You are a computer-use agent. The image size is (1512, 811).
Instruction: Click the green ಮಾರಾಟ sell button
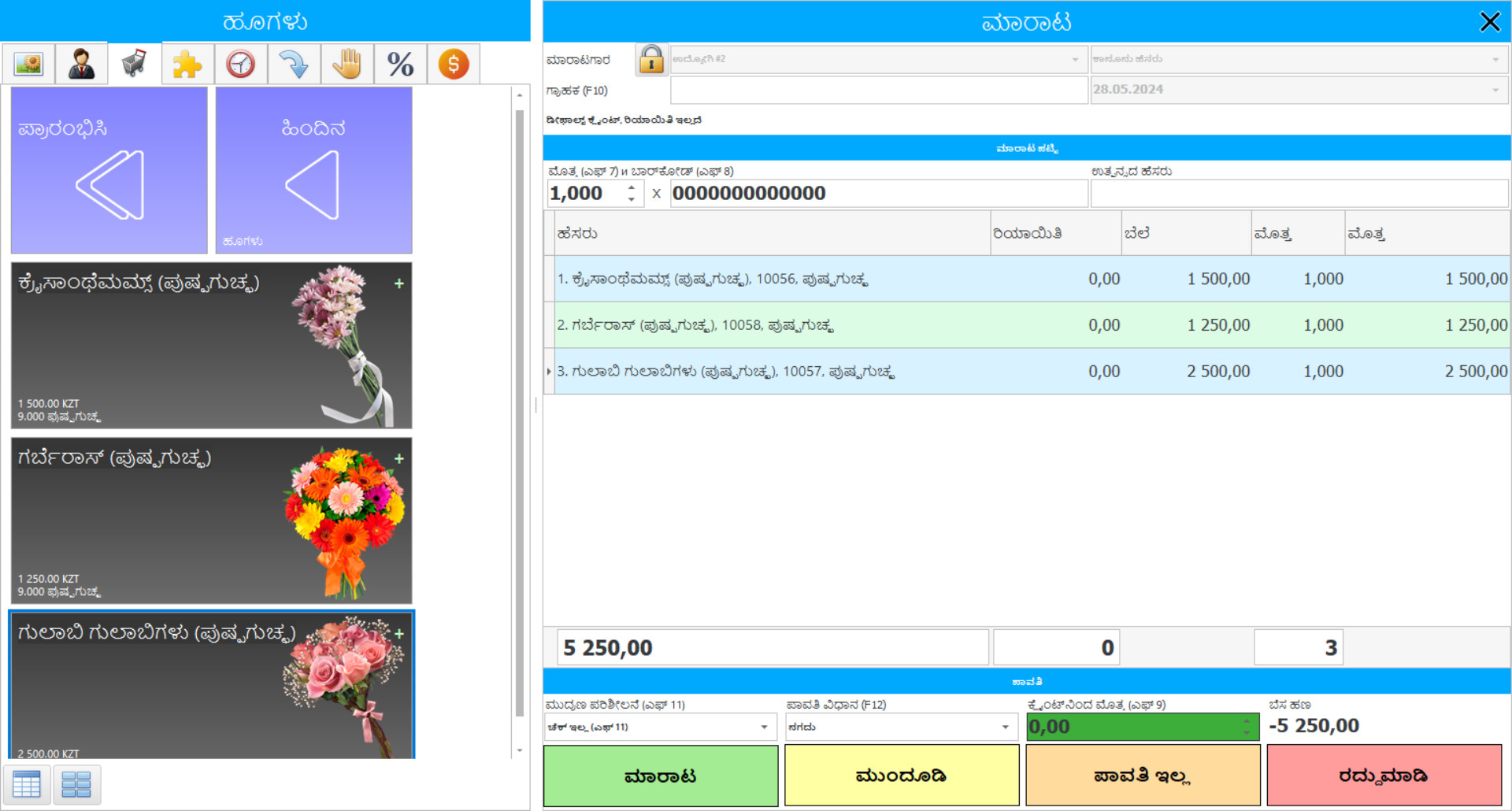click(x=661, y=776)
